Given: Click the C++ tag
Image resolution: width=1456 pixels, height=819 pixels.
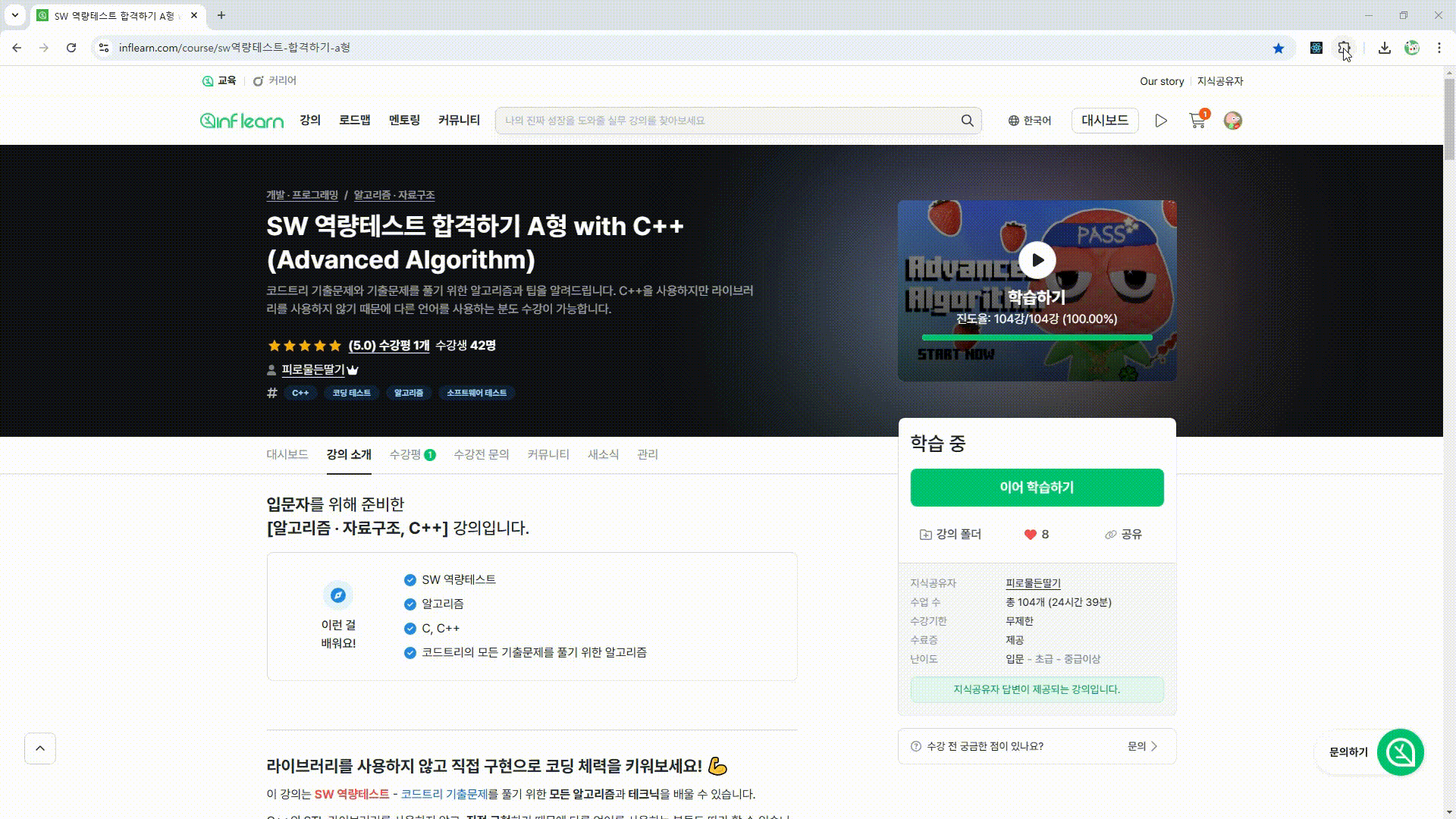Looking at the screenshot, I should (x=300, y=393).
